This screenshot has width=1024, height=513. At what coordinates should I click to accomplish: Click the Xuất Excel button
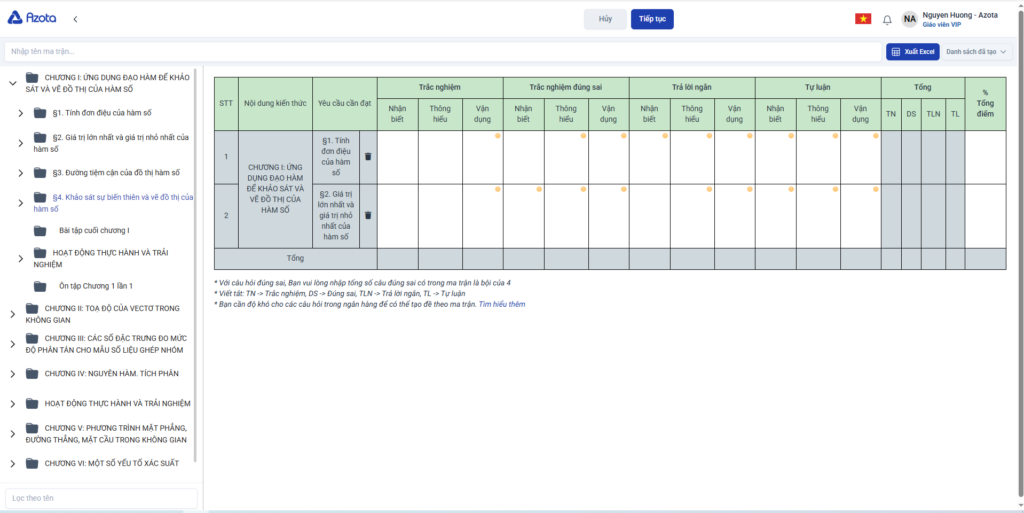coord(912,51)
